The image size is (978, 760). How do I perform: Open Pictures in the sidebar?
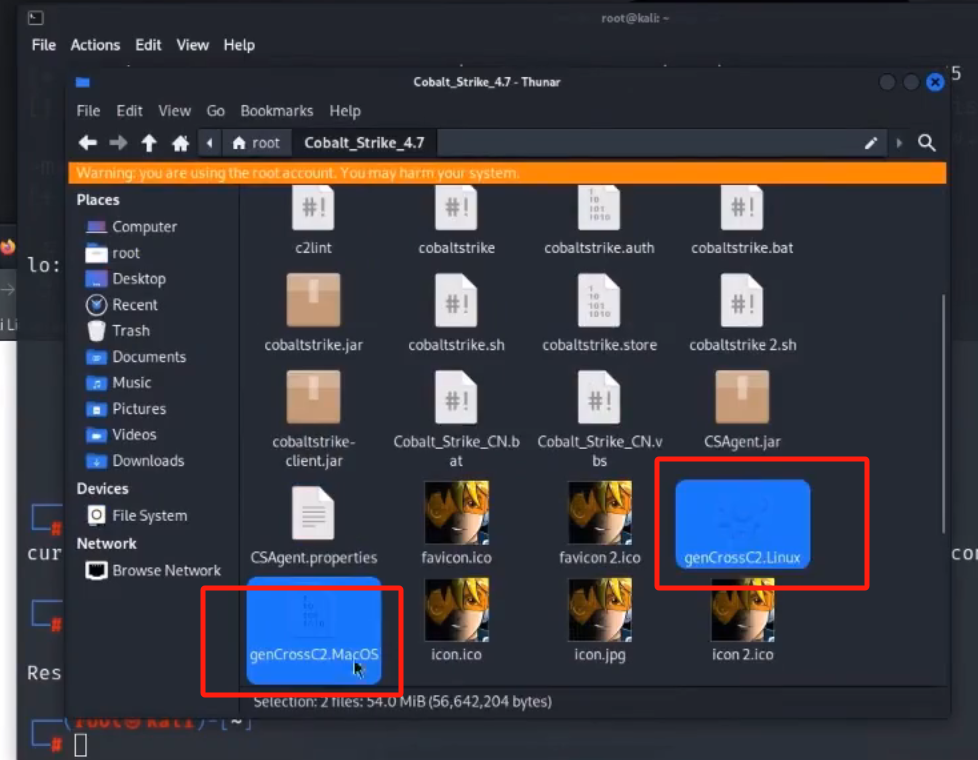pos(125,409)
